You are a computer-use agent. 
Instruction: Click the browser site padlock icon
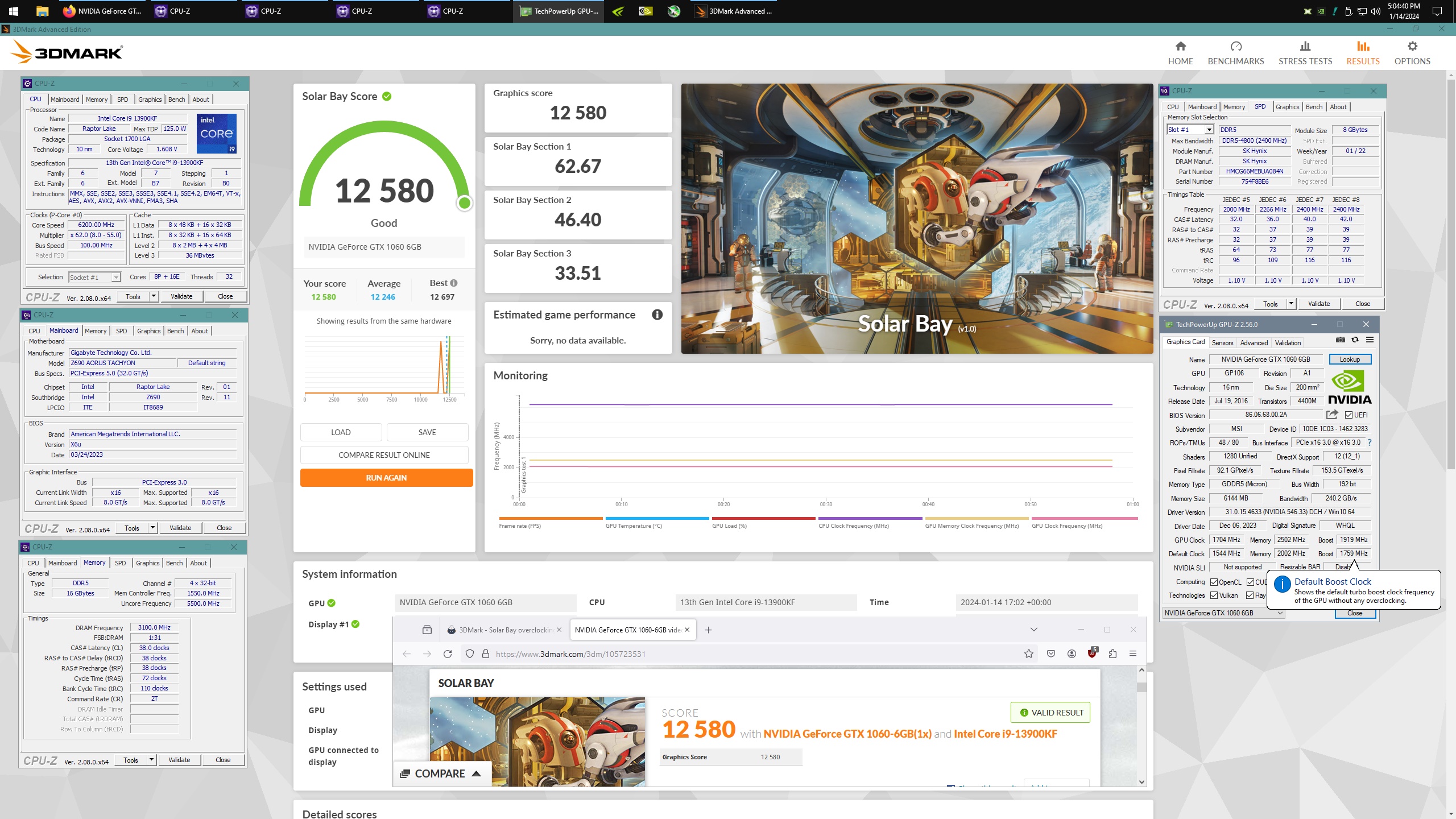(x=486, y=654)
